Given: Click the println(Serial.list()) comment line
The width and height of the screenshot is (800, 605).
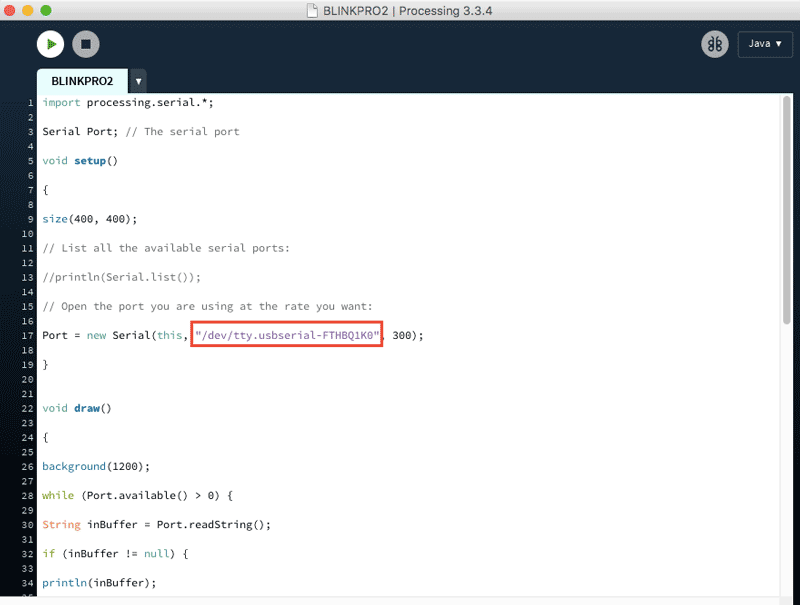Looking at the screenshot, I should pyautogui.click(x=121, y=277).
